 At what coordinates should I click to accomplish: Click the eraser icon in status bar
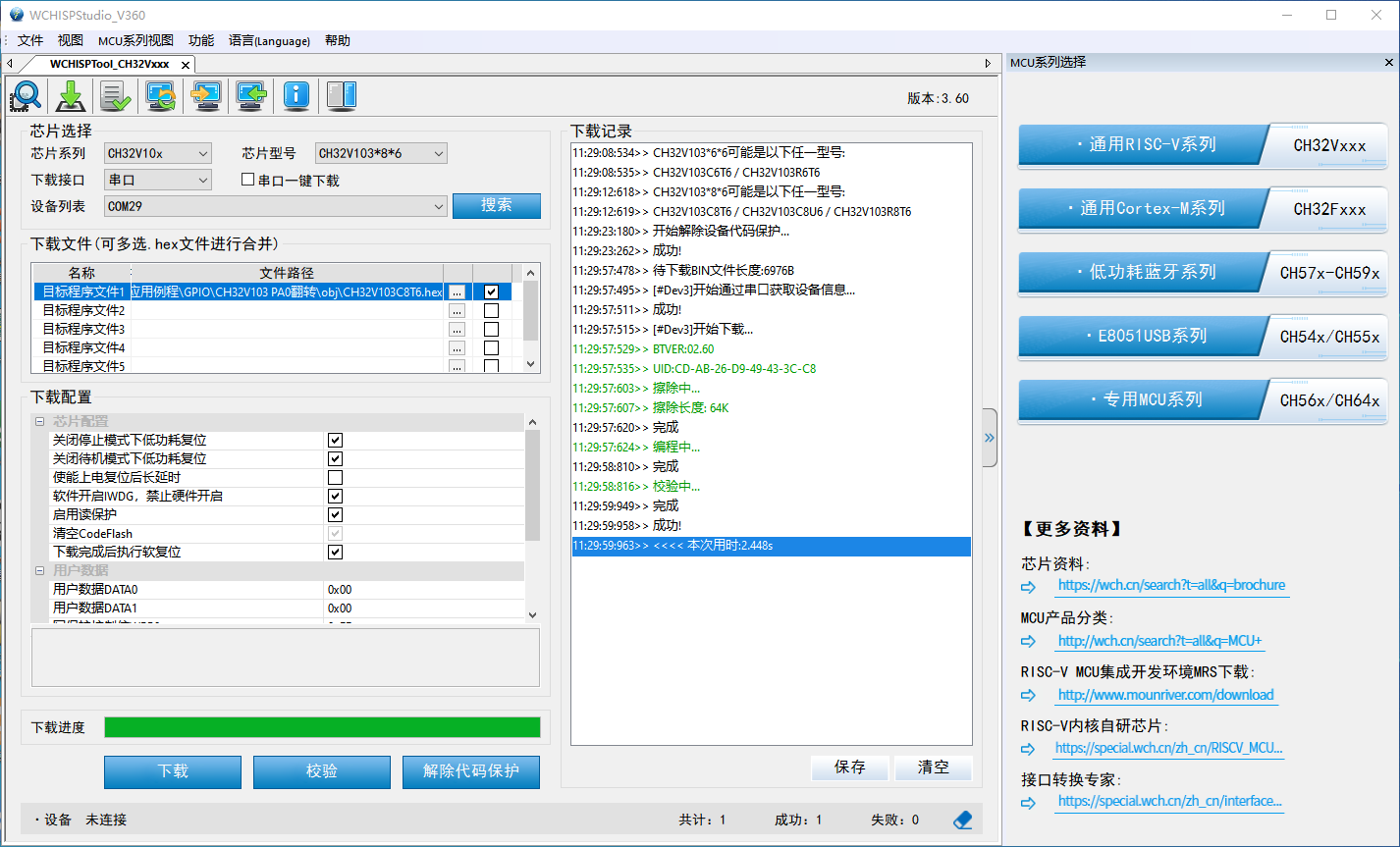(963, 820)
